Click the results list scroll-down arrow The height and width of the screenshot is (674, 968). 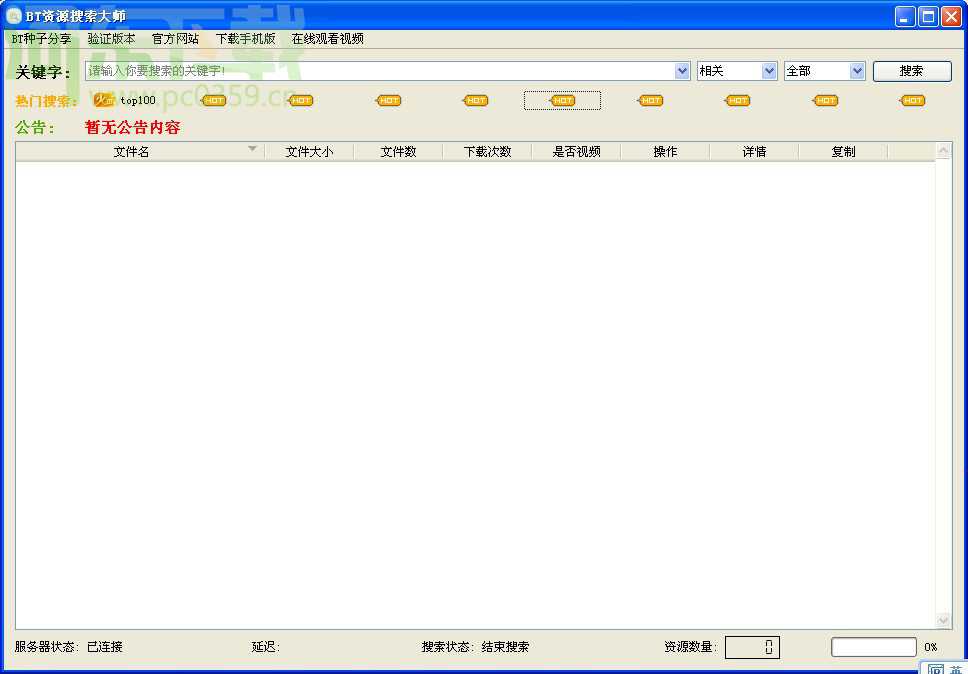[x=943, y=621]
